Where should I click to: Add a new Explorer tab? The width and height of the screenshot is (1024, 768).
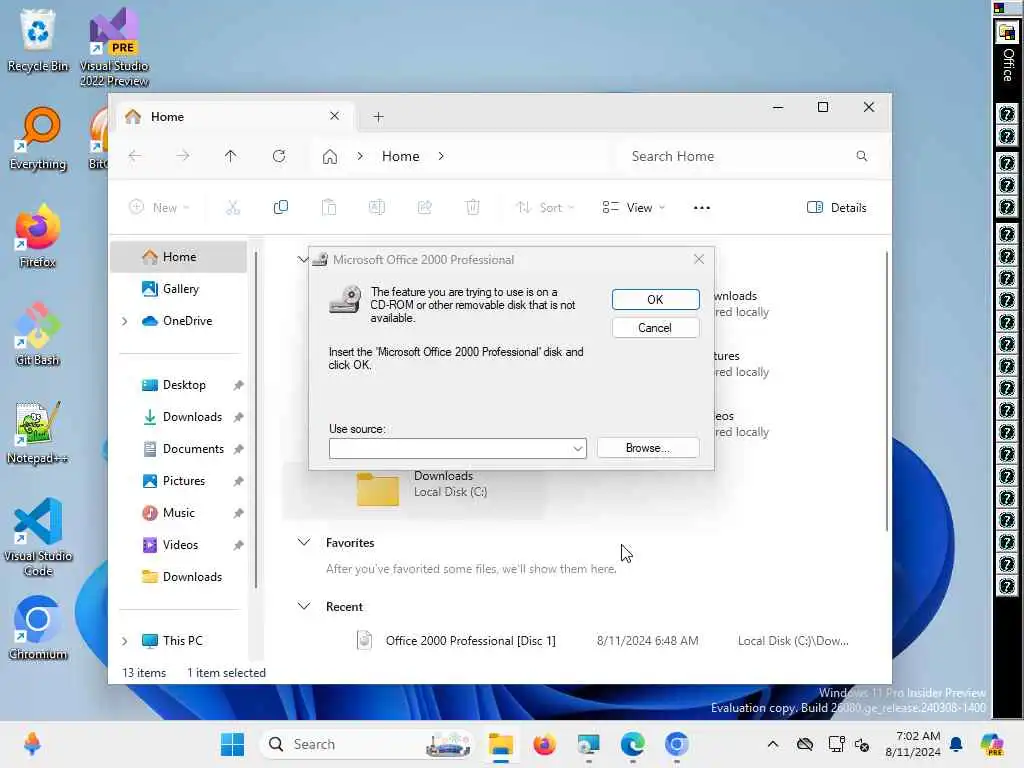[378, 117]
